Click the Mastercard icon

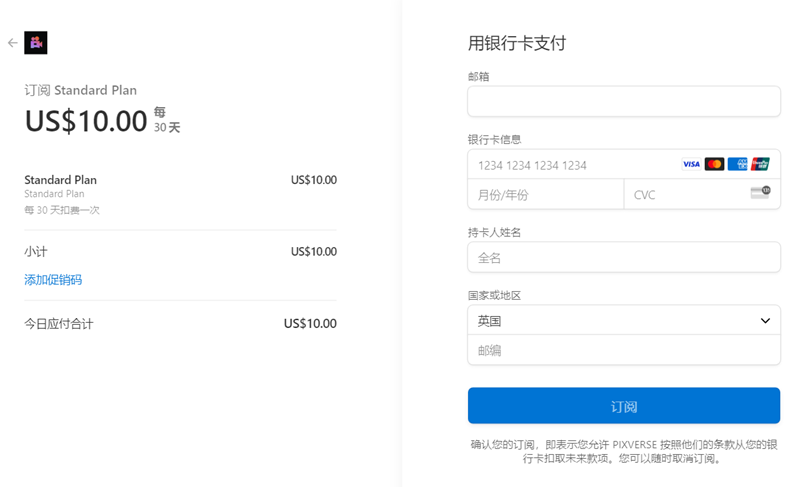[714, 164]
